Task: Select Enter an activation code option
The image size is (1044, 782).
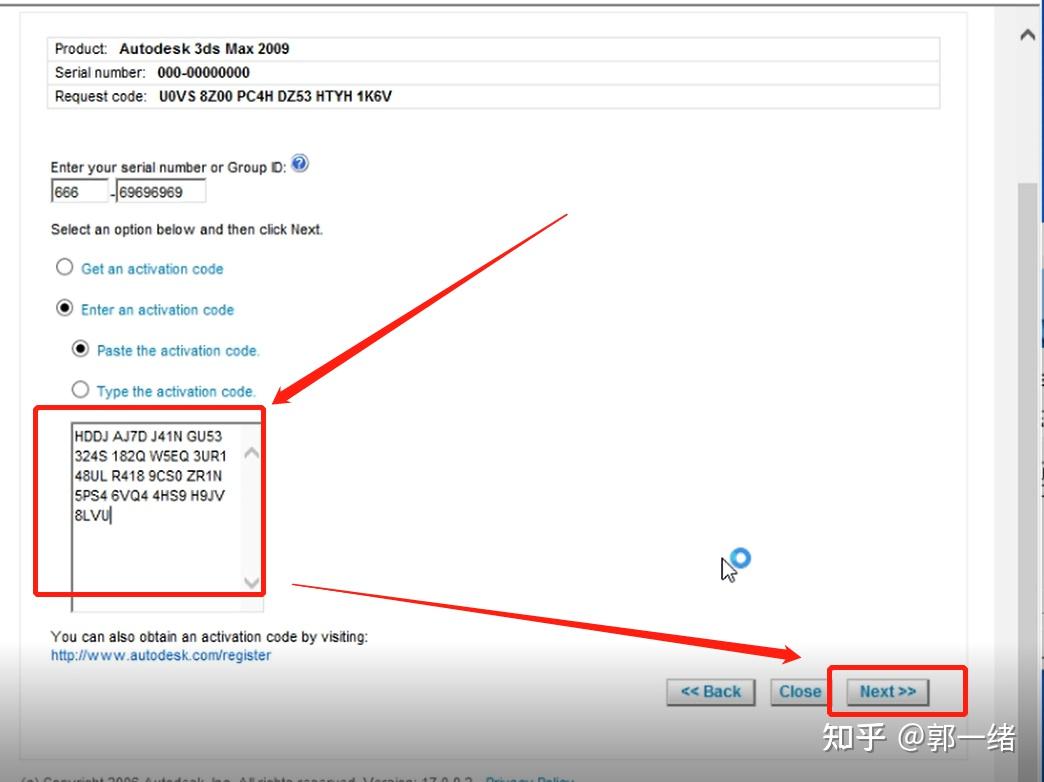Action: tap(65, 308)
